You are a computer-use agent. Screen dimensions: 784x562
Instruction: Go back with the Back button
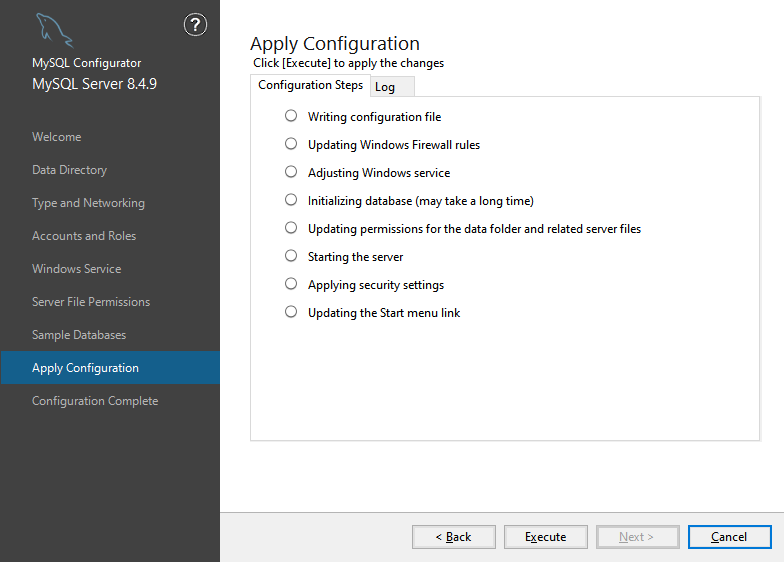[x=453, y=537]
